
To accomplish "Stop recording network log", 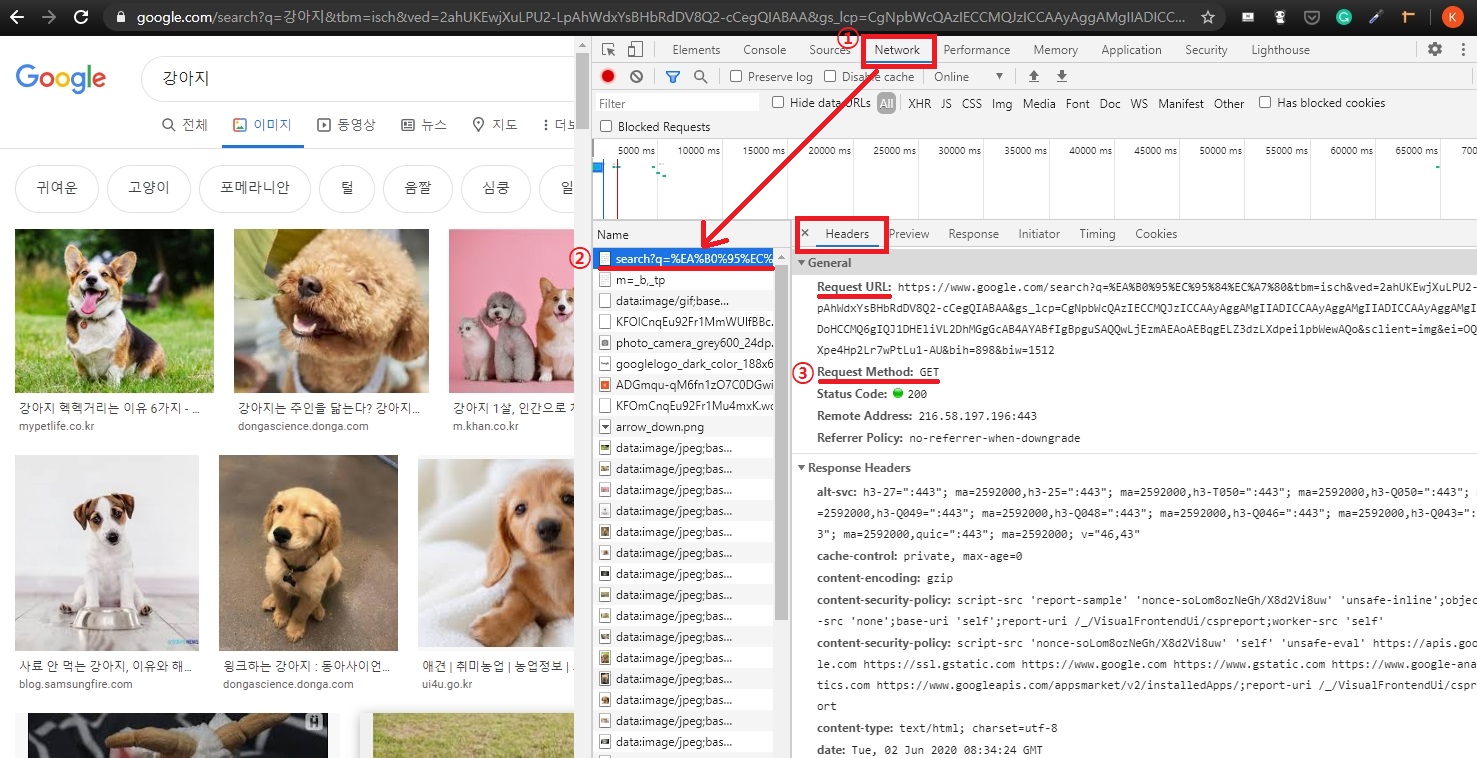I will point(608,76).
